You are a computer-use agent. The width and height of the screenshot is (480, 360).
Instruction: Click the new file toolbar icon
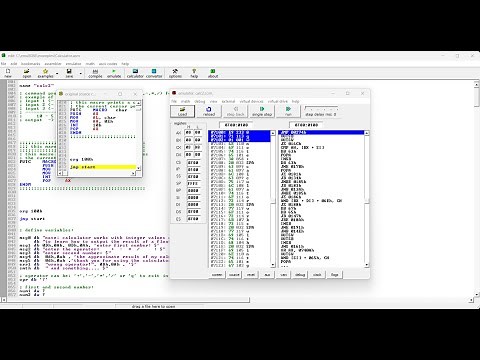point(8,73)
